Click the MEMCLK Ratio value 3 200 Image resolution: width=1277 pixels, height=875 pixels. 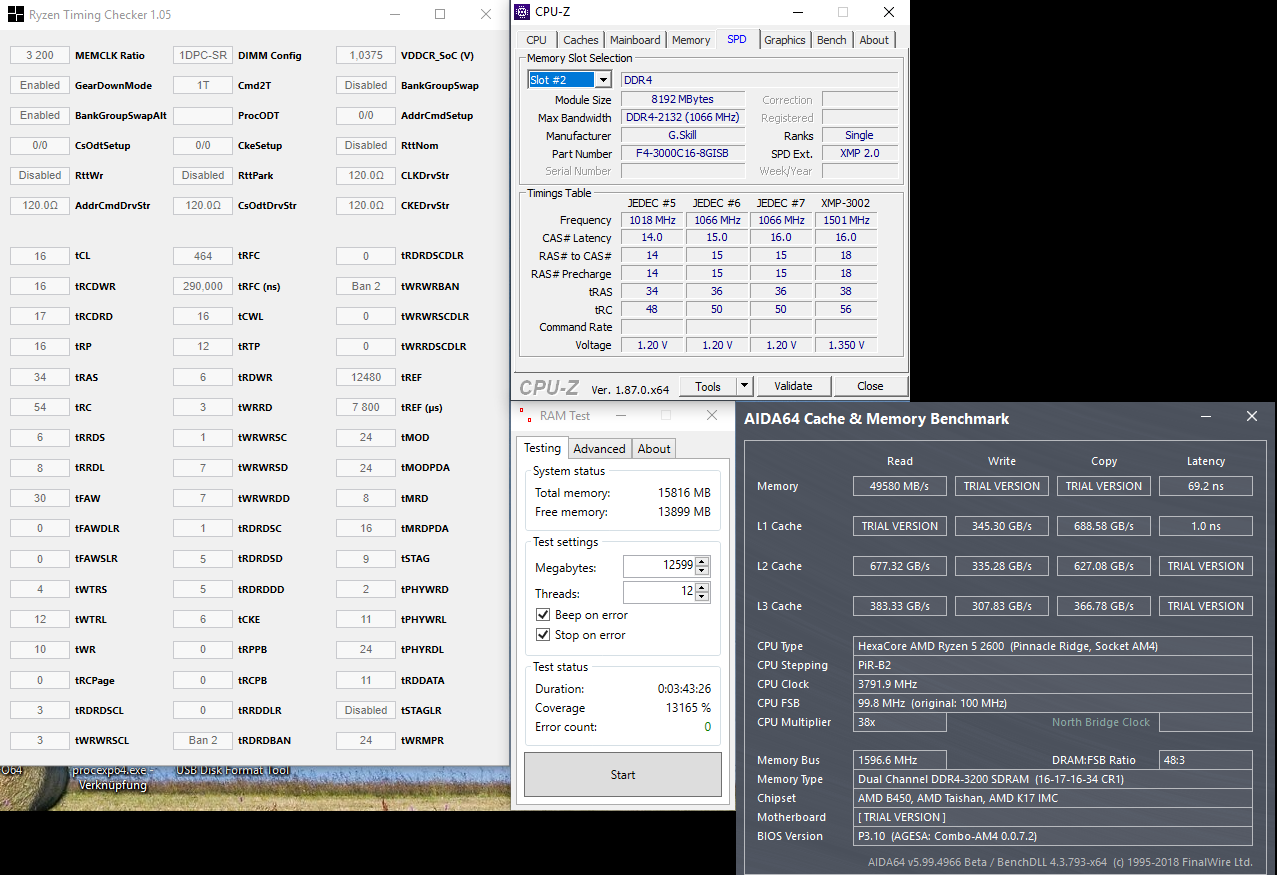(40, 55)
